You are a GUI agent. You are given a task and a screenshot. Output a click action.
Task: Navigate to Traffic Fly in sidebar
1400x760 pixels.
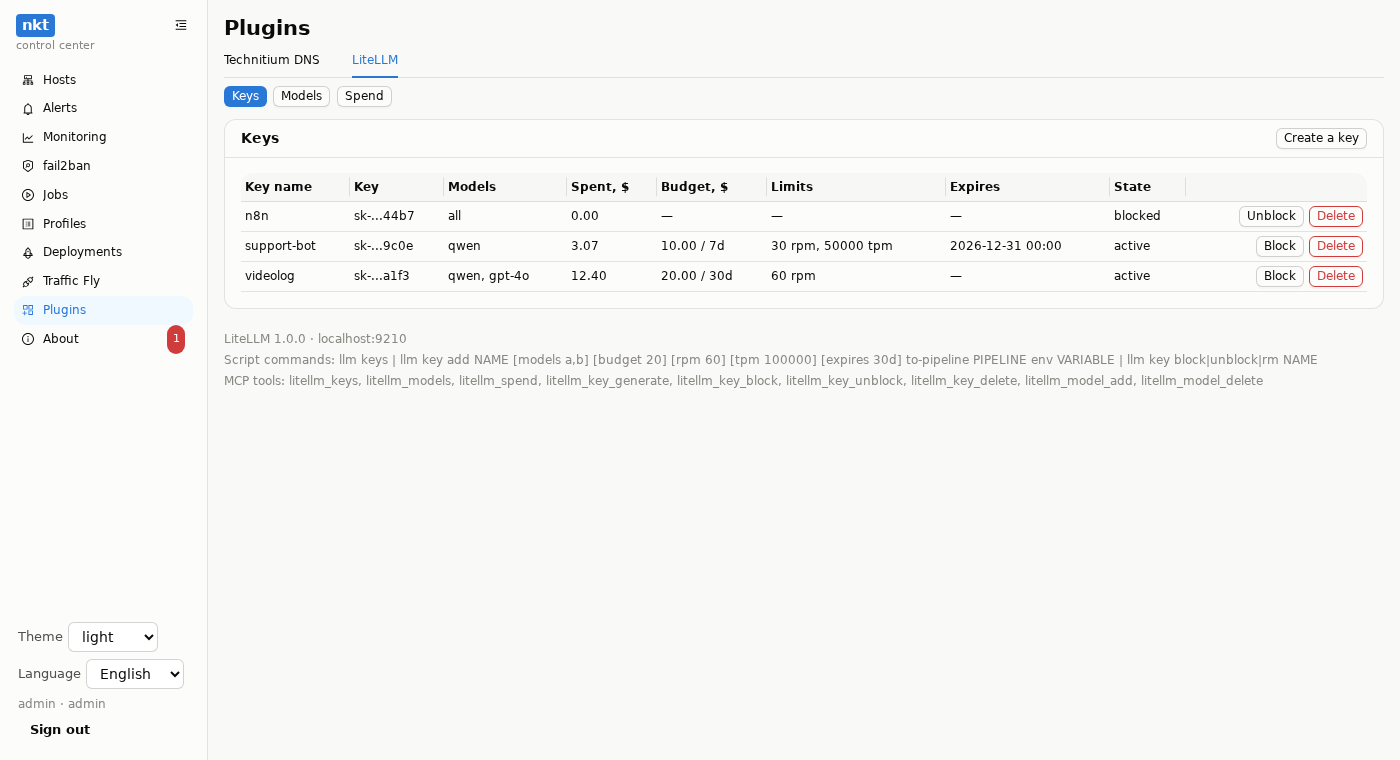[104, 281]
